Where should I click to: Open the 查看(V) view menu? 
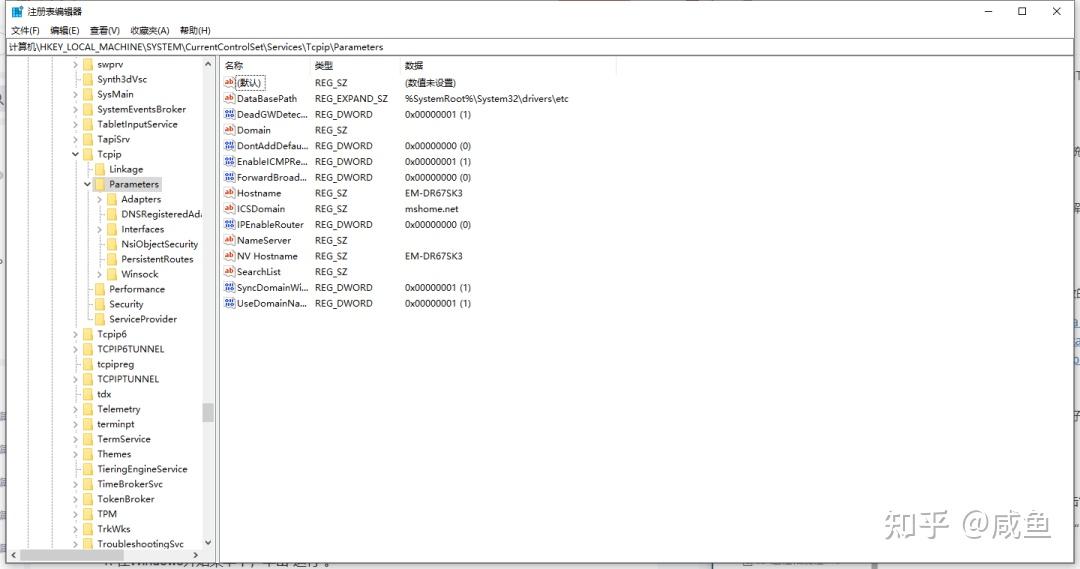(x=105, y=30)
